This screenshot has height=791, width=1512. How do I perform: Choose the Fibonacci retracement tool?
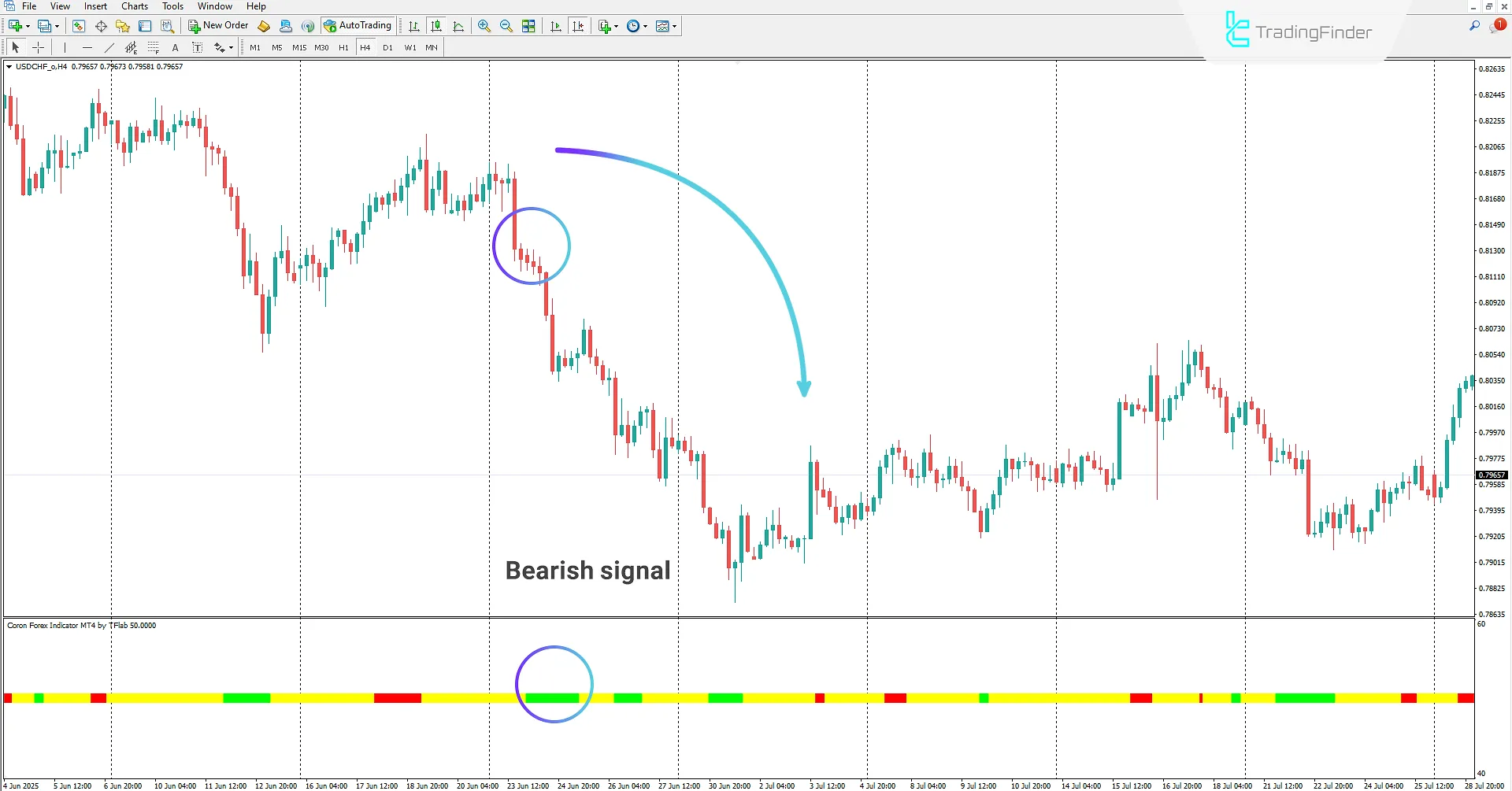[153, 48]
